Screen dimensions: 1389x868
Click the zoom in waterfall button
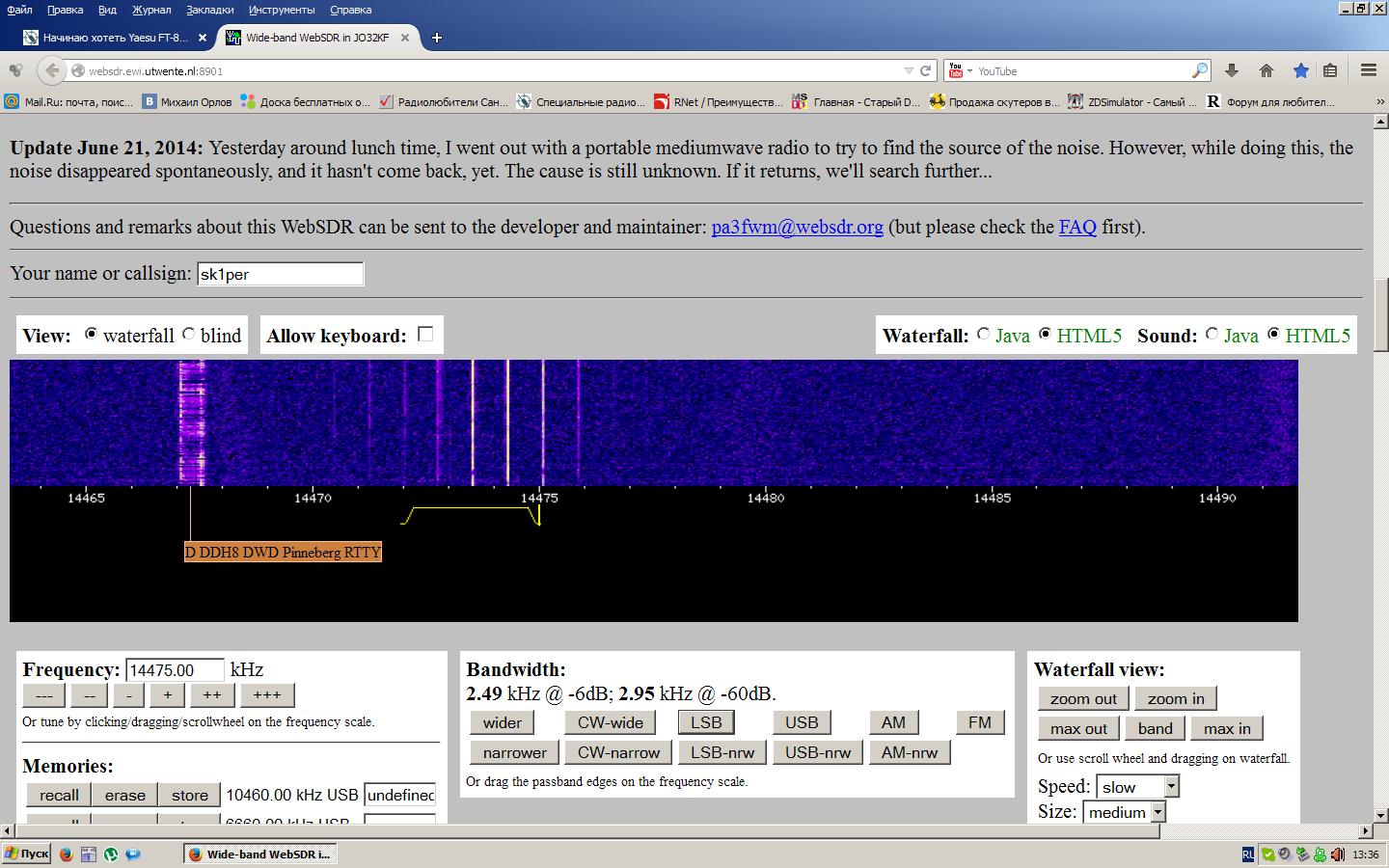[1176, 699]
